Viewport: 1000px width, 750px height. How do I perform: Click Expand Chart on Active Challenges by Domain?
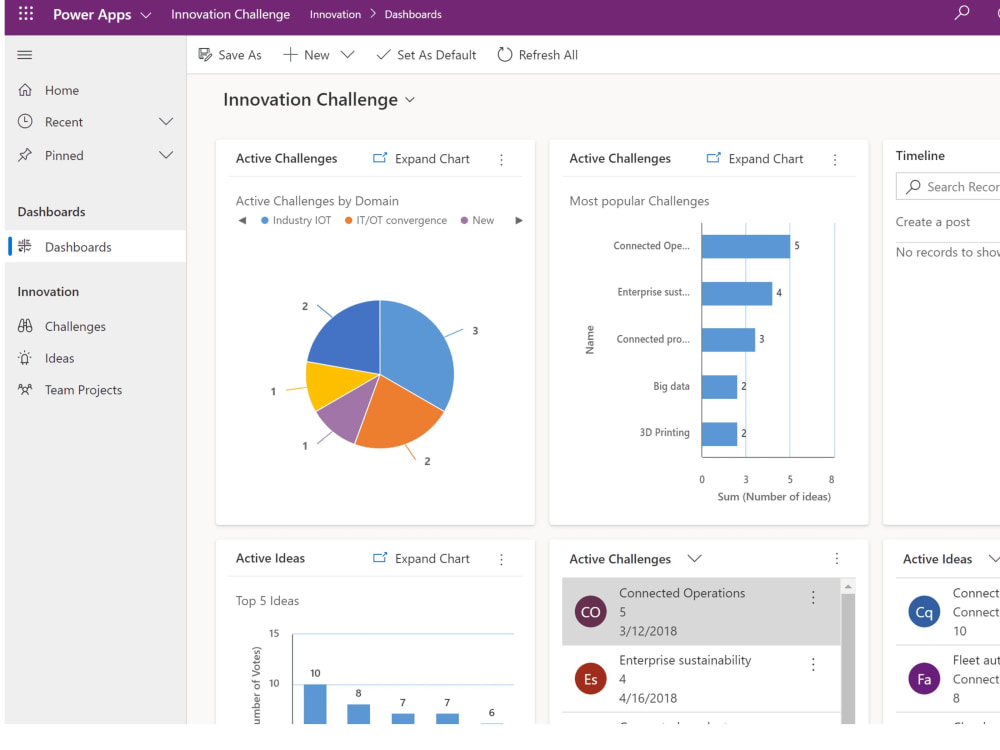click(421, 158)
